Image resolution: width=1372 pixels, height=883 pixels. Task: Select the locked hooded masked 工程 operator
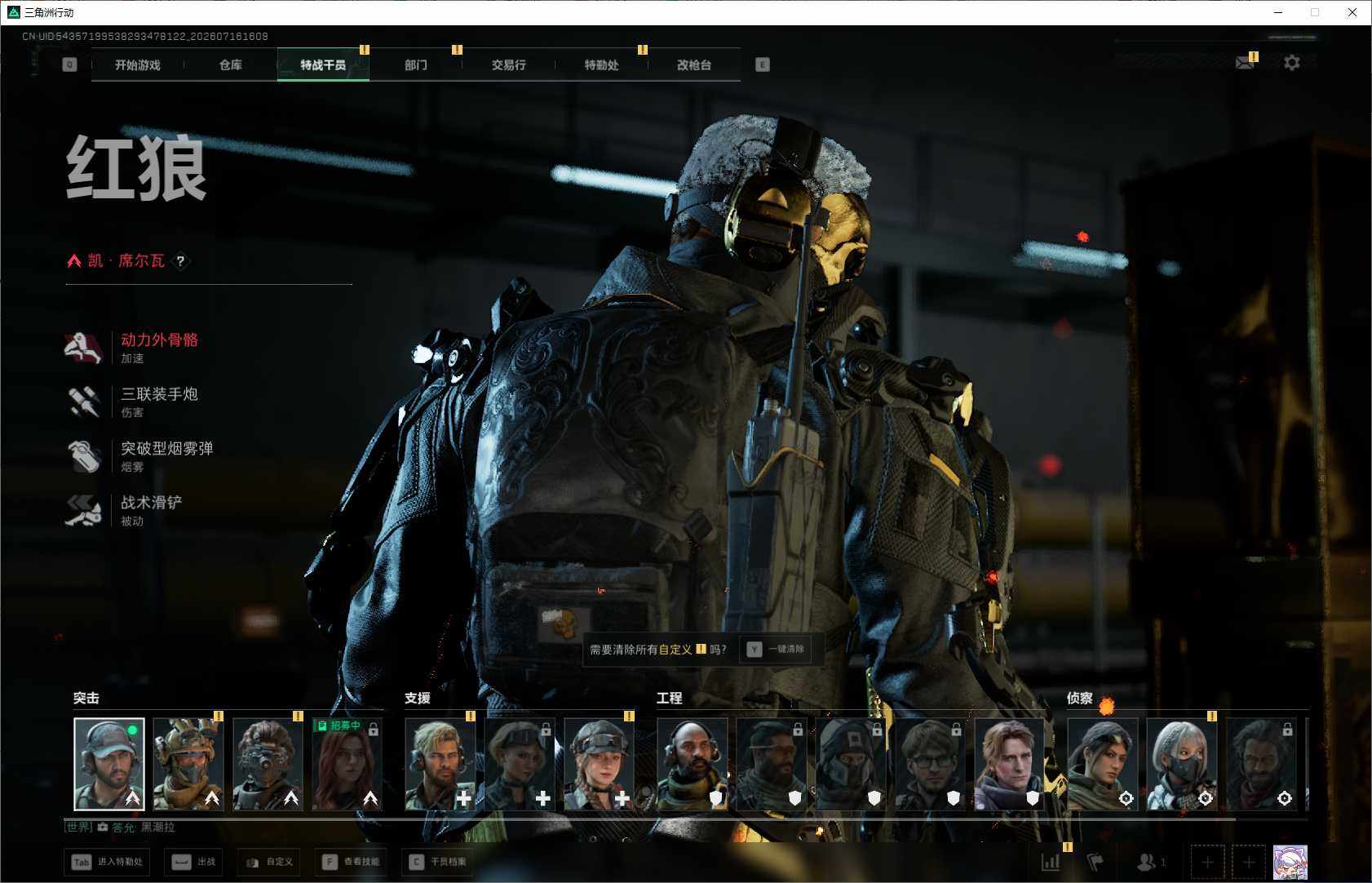pyautogui.click(x=851, y=765)
